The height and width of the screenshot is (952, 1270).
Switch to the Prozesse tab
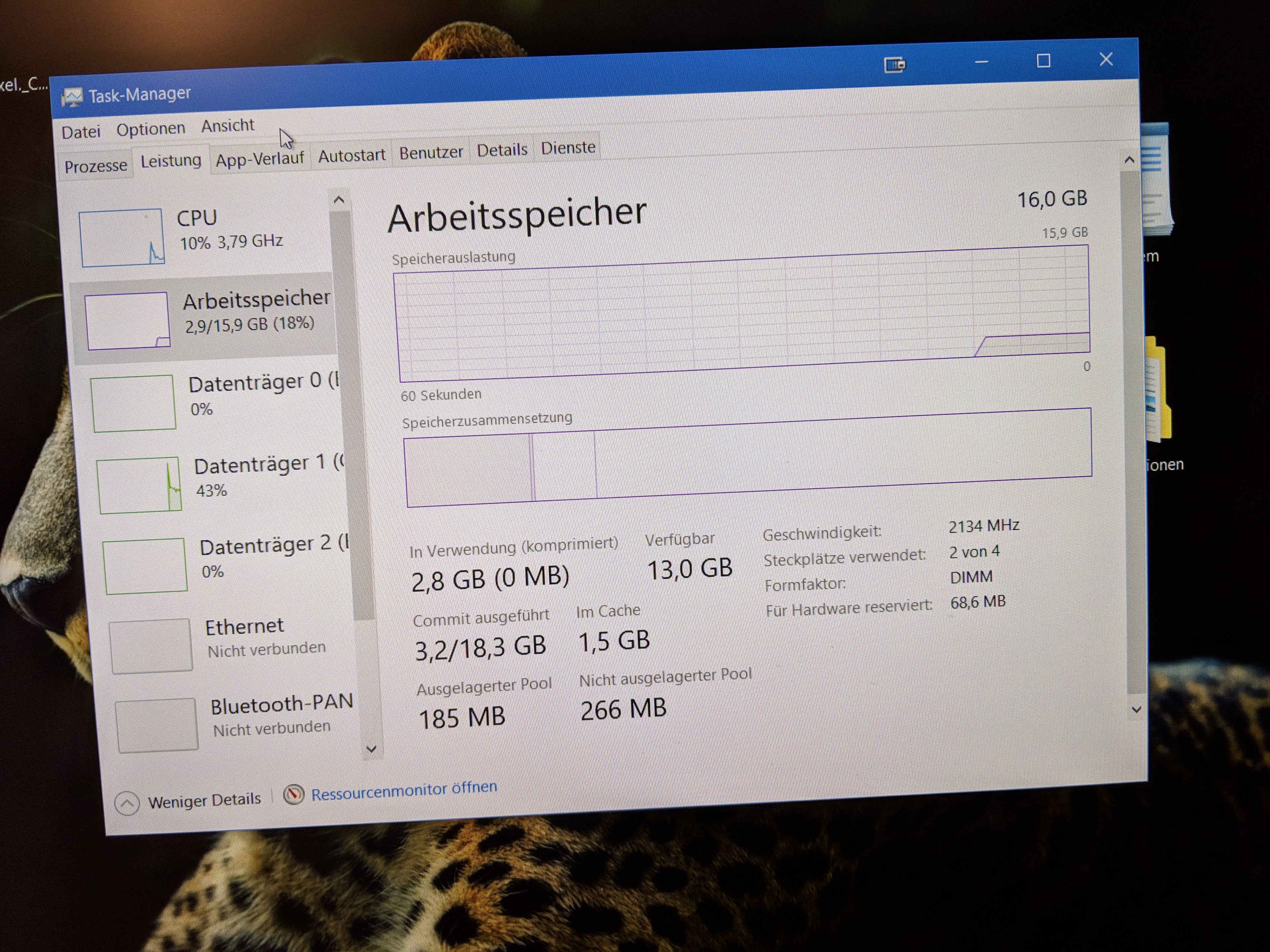pyautogui.click(x=95, y=166)
